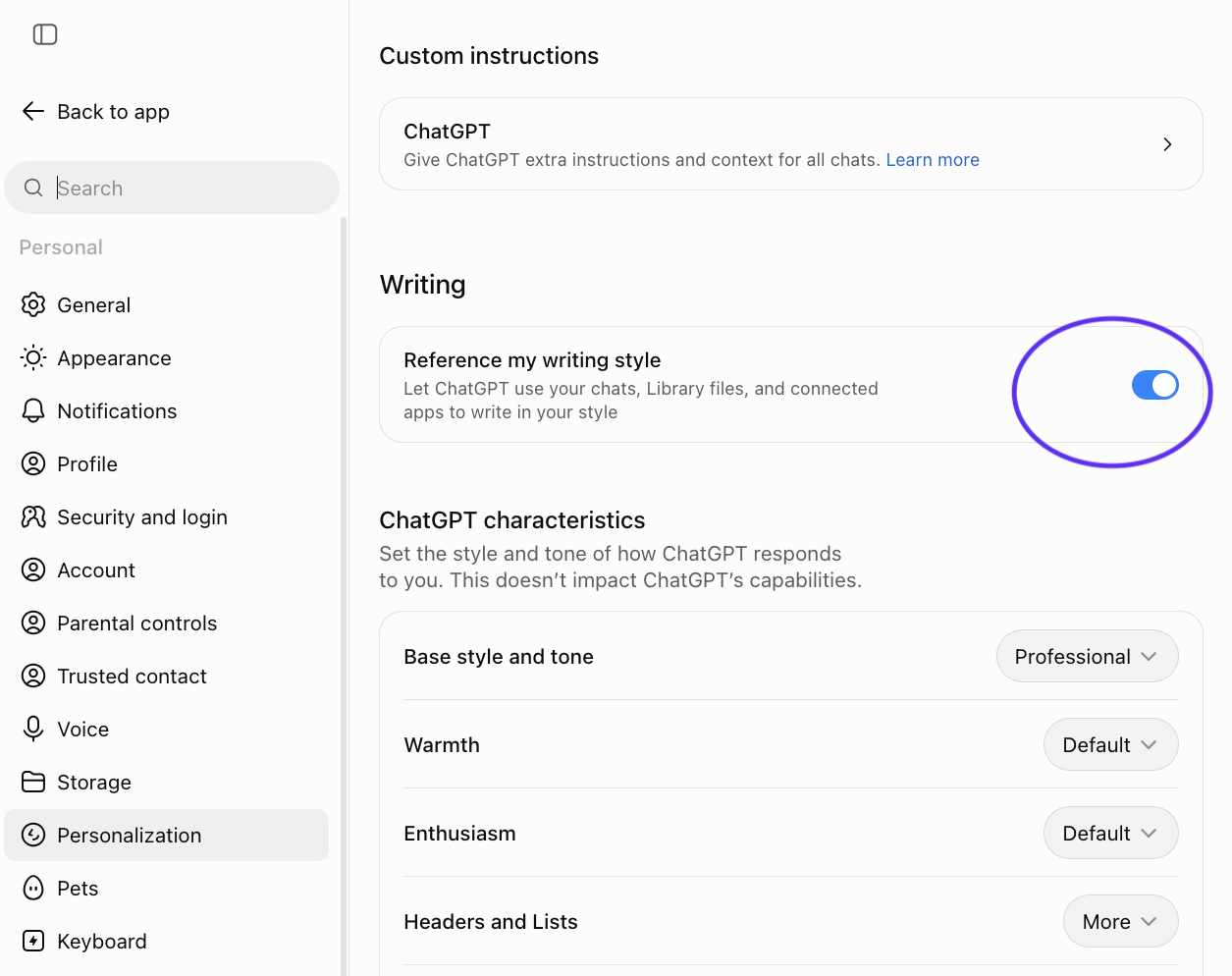Click the Account person icon
Viewport: 1232px width, 976px height.
pyautogui.click(x=33, y=569)
